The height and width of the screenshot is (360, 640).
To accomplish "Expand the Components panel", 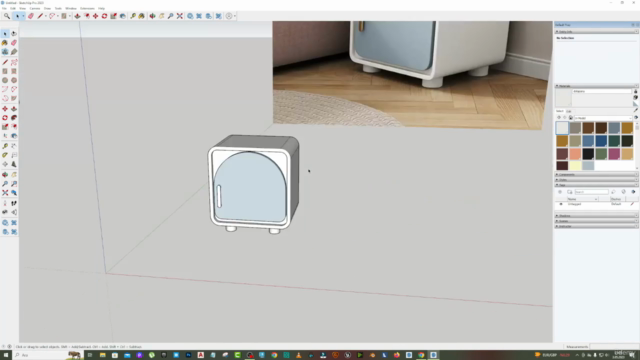I will tap(596, 175).
